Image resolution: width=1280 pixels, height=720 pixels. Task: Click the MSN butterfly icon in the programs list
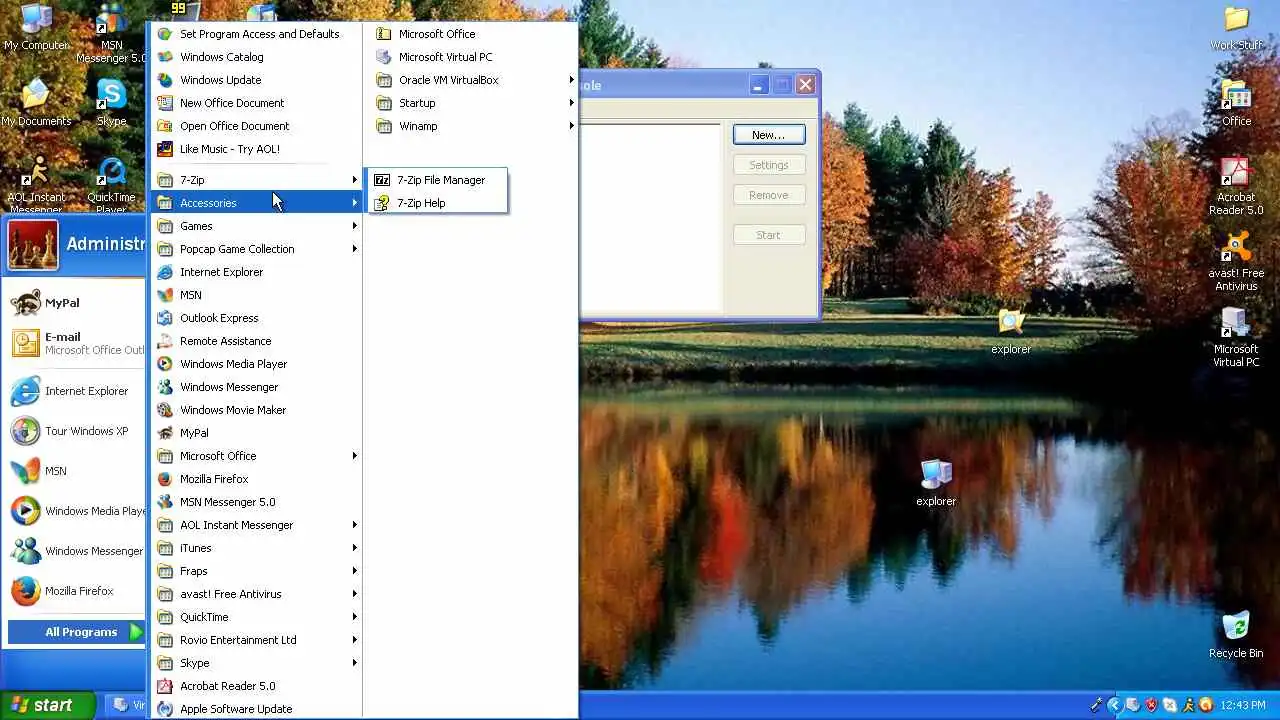pos(165,295)
